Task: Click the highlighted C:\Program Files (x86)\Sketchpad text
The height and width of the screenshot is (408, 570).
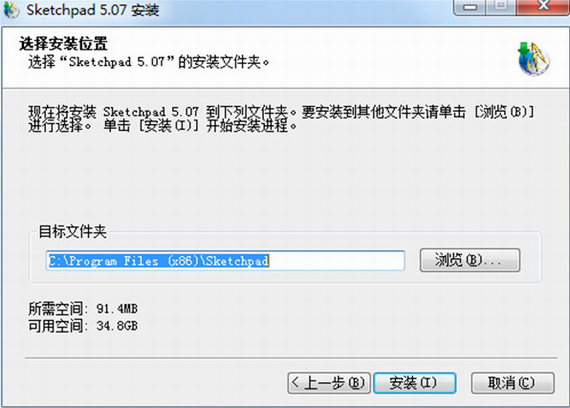Action: pos(158,261)
